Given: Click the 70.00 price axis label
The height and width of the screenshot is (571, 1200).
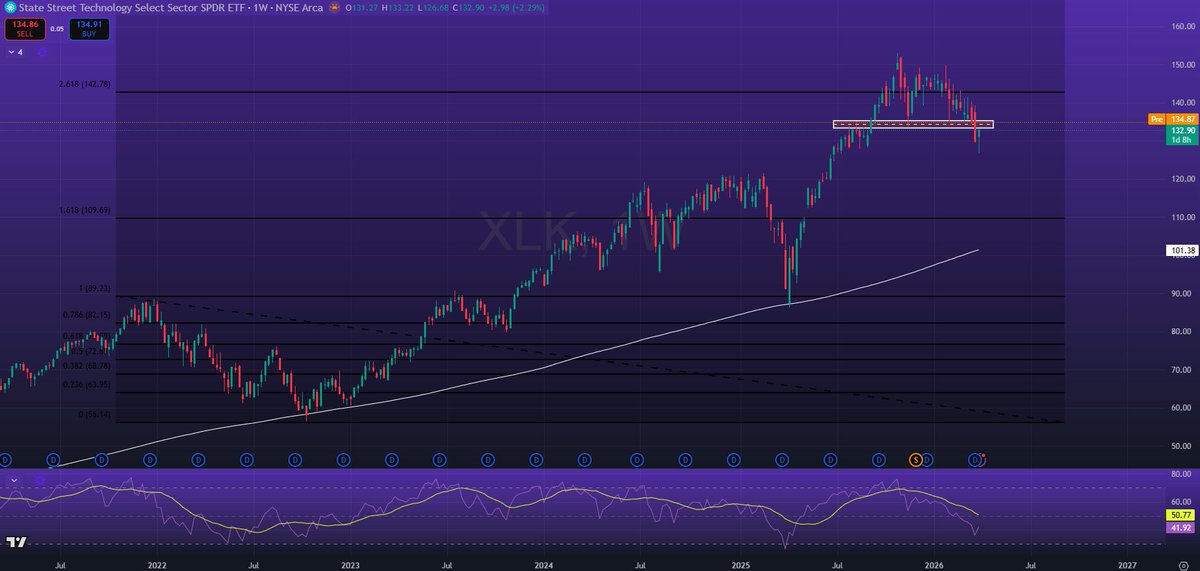Looking at the screenshot, I should click(1183, 369).
